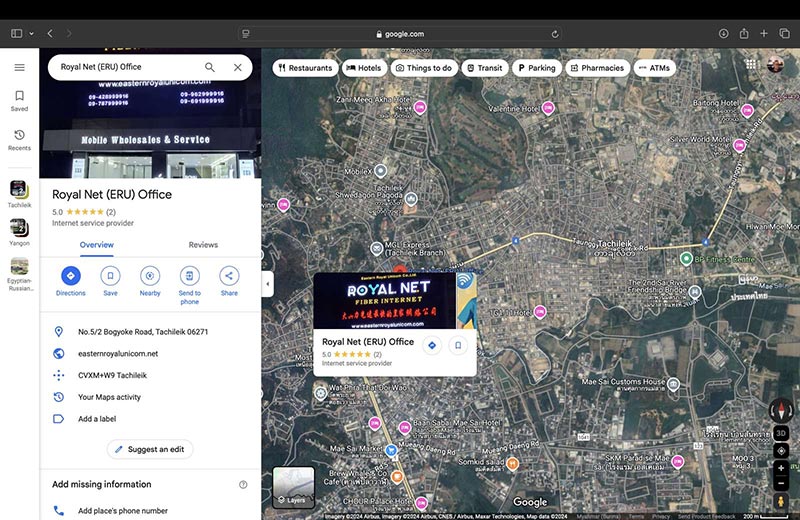Click Somkid salad restaurant pin
Viewport: 800px width, 520px height.
click(513, 463)
